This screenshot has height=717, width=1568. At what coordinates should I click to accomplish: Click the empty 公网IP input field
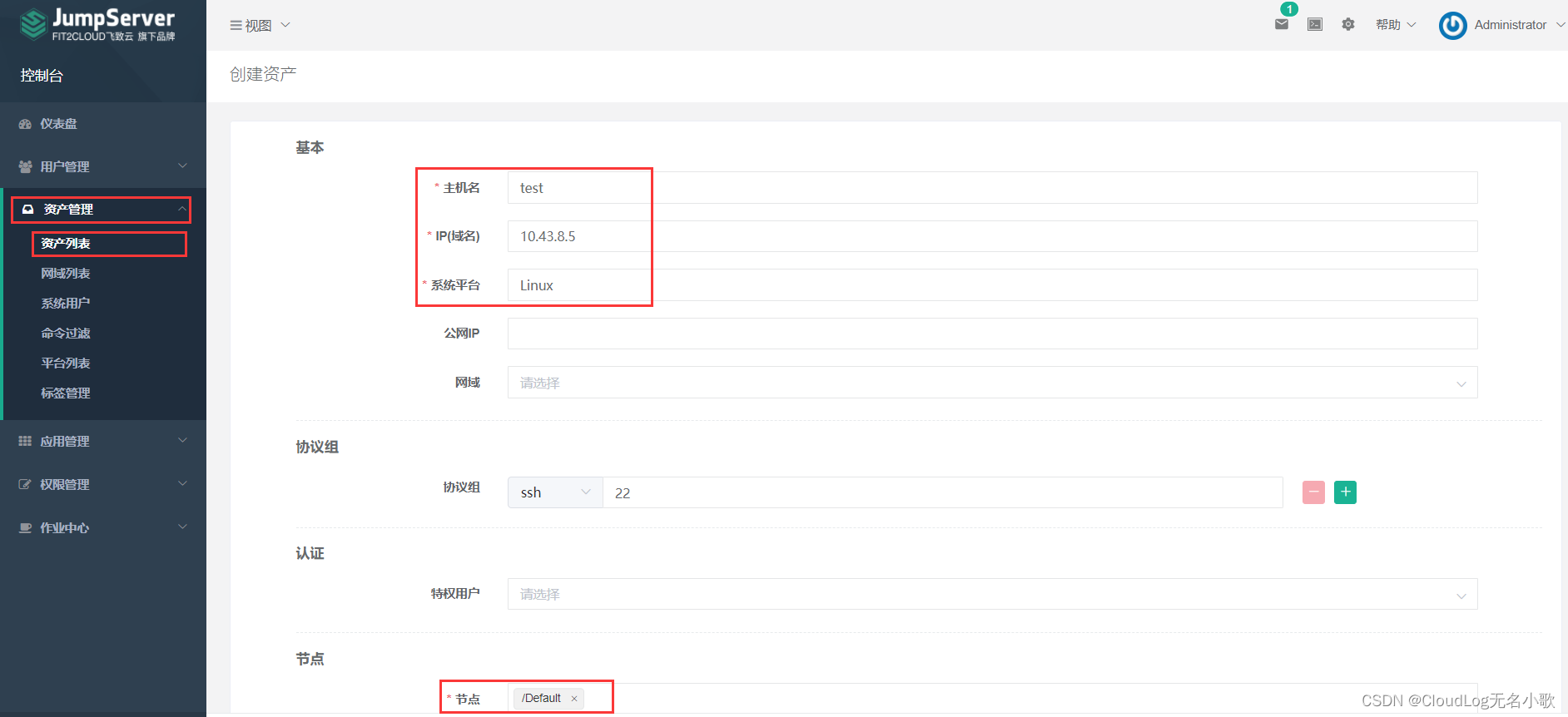point(992,334)
